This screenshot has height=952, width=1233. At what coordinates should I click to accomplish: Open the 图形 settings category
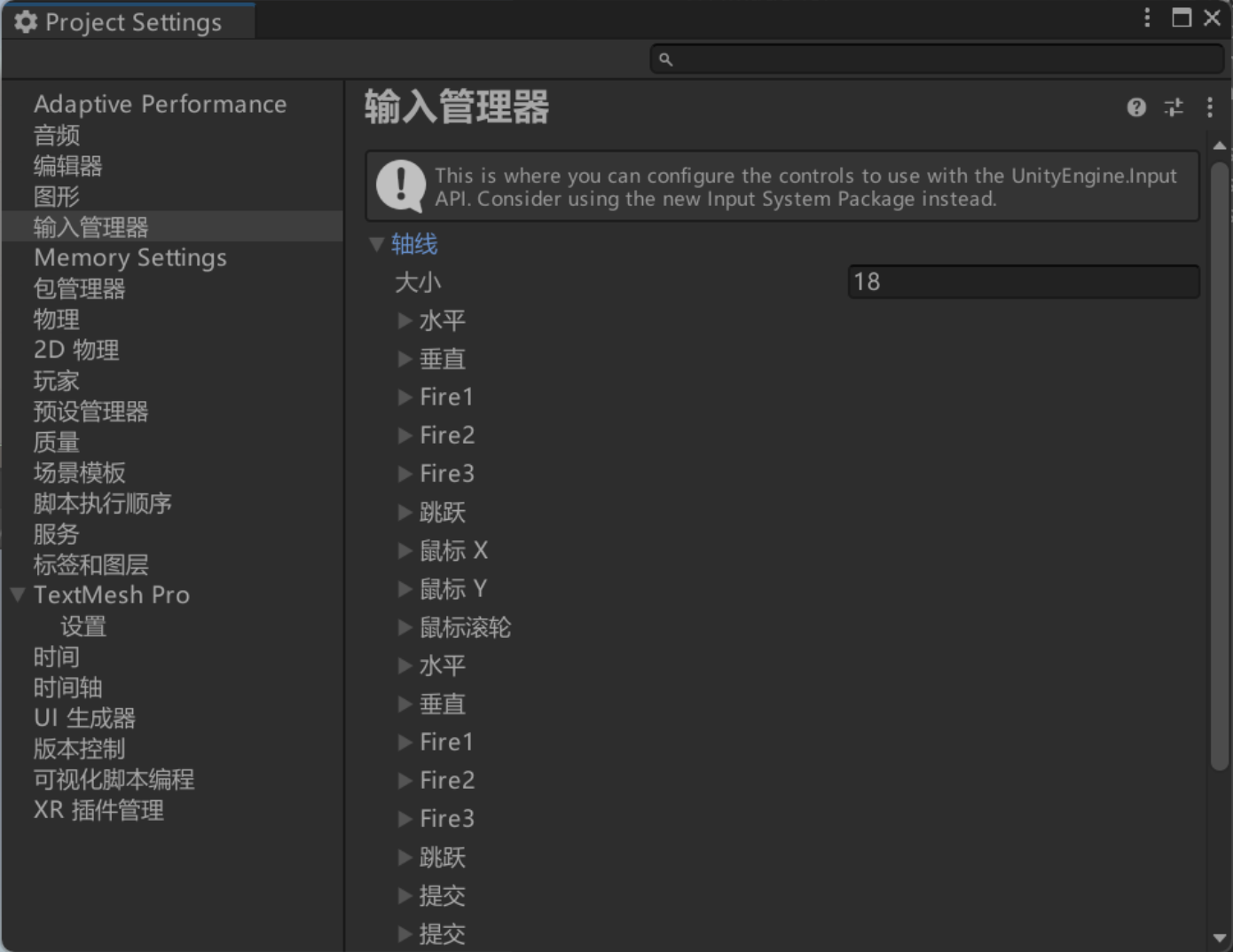(x=57, y=197)
